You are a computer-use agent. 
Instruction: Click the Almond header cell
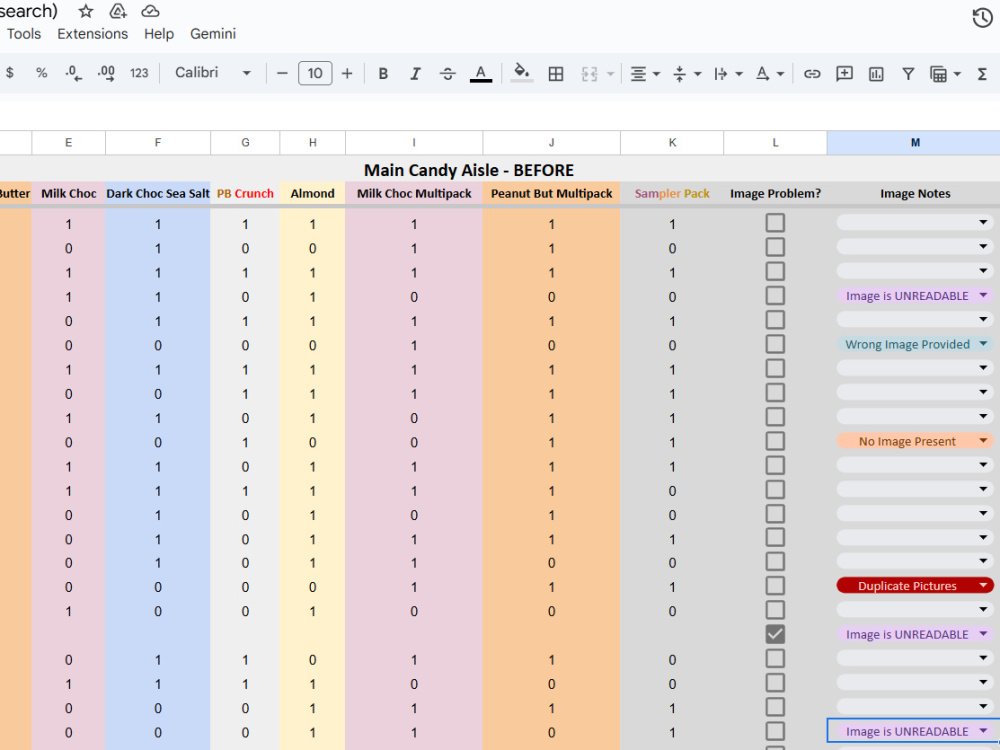tap(312, 194)
